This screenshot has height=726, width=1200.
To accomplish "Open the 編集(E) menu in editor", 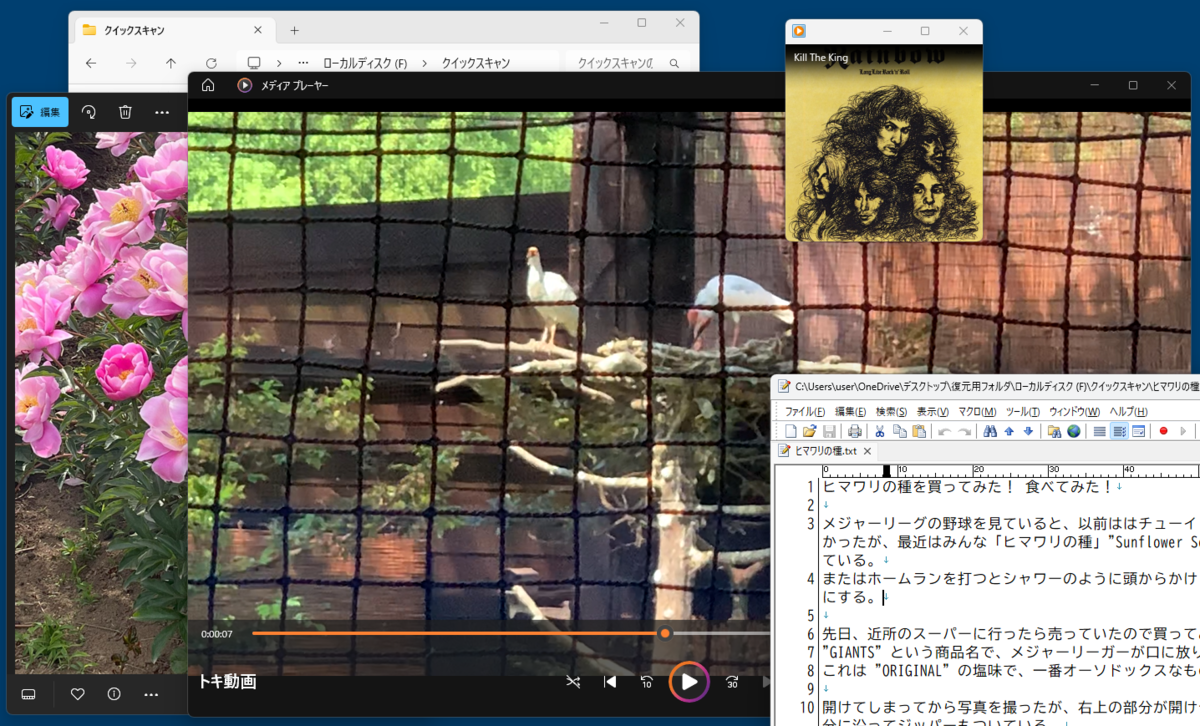I will (851, 411).
